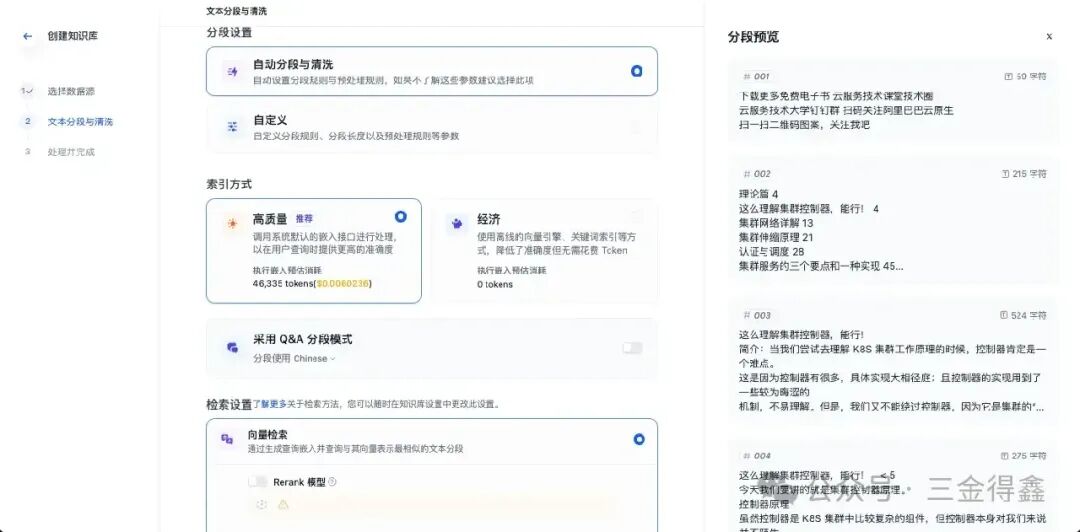Image resolution: width=1080 pixels, height=532 pixels.
Task: Select the 自动分段与清洗 radio option
Action: [637, 70]
